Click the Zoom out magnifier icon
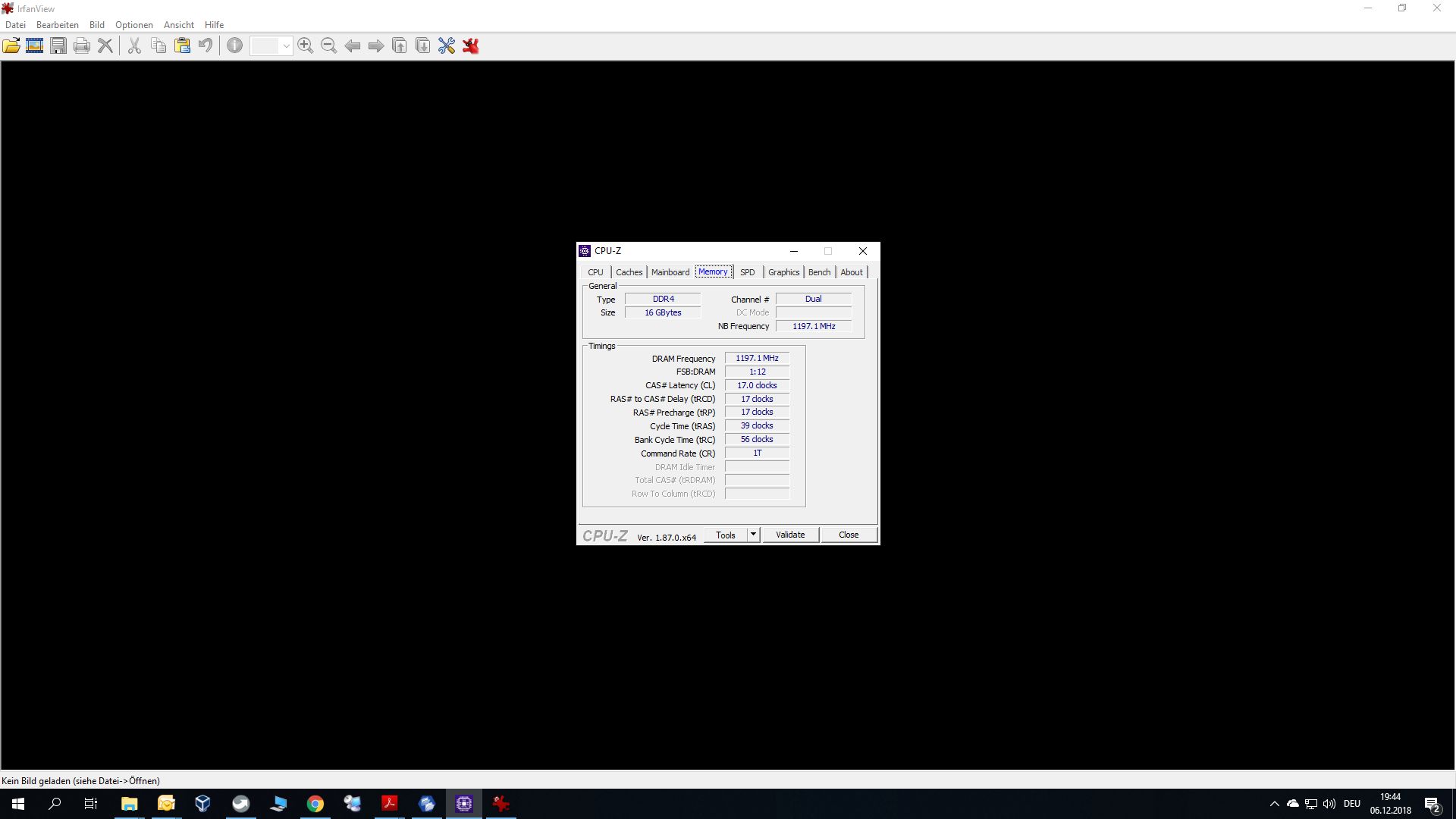 coord(328,46)
